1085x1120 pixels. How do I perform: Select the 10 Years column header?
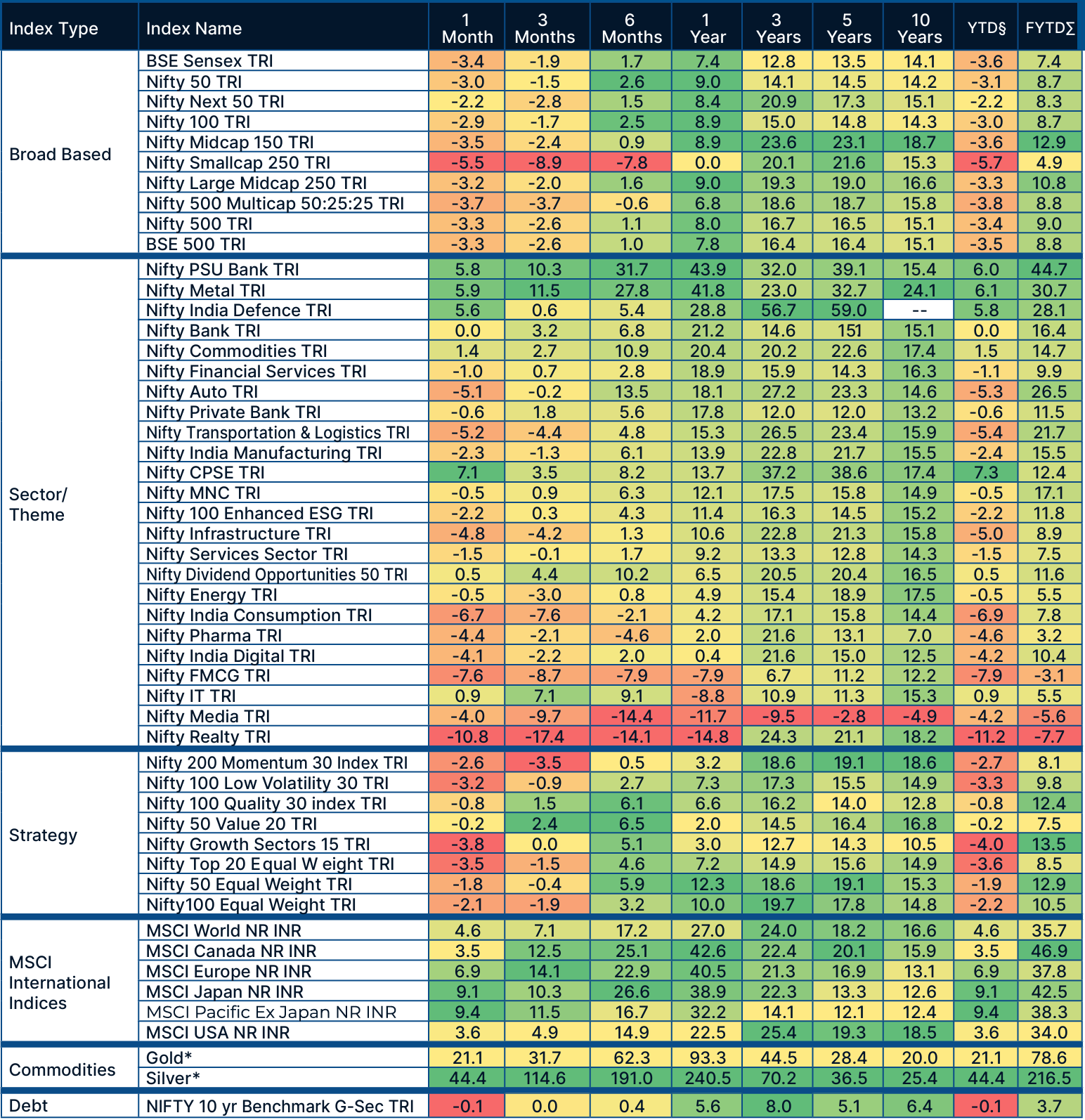(x=919, y=29)
